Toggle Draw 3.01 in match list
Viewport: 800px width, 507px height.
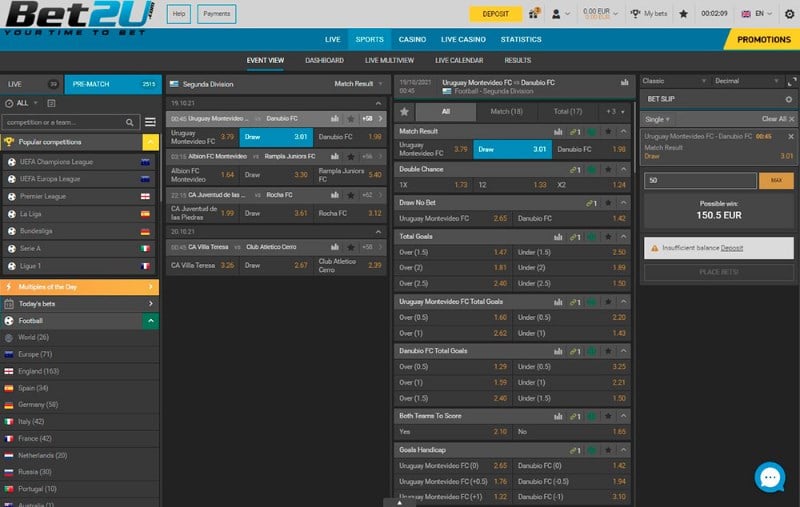276,137
